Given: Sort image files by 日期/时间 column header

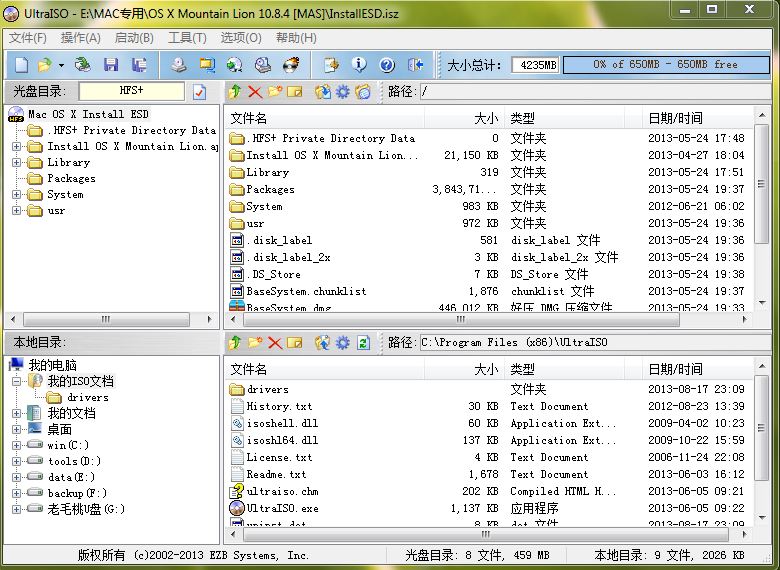Looking at the screenshot, I should click(x=697, y=118).
